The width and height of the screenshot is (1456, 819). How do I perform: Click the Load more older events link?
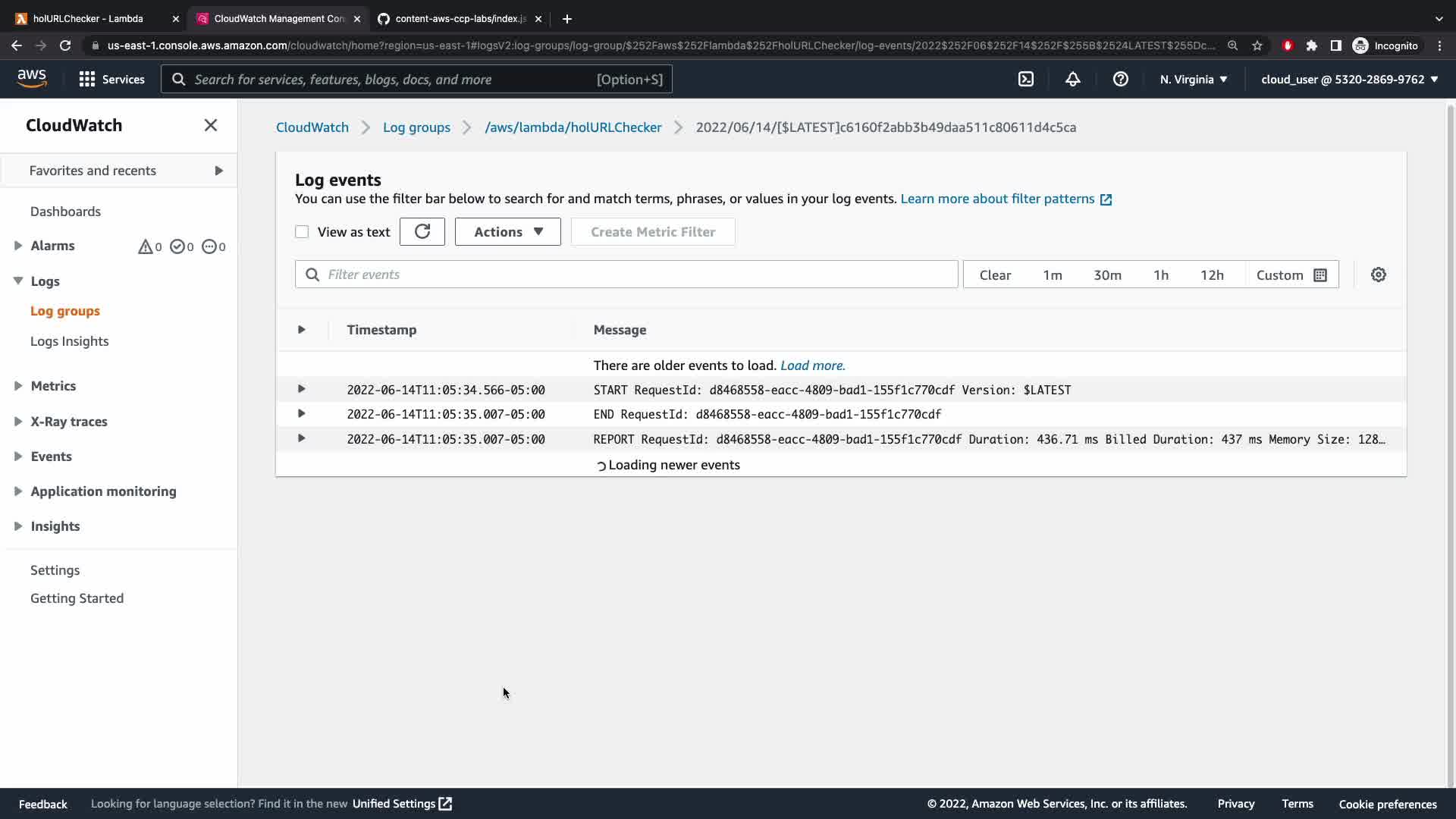coord(812,366)
